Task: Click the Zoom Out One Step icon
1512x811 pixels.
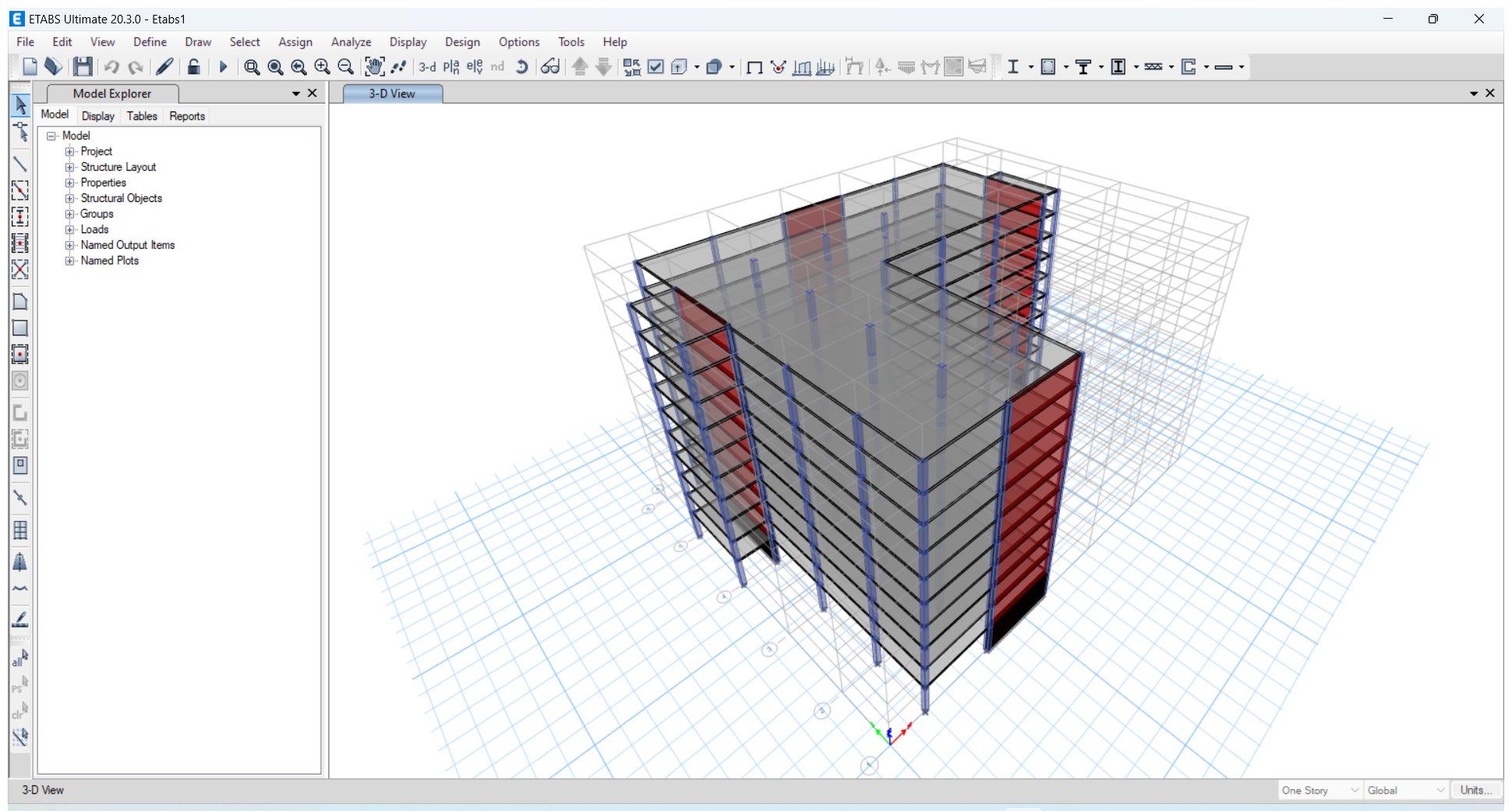Action: coord(346,67)
